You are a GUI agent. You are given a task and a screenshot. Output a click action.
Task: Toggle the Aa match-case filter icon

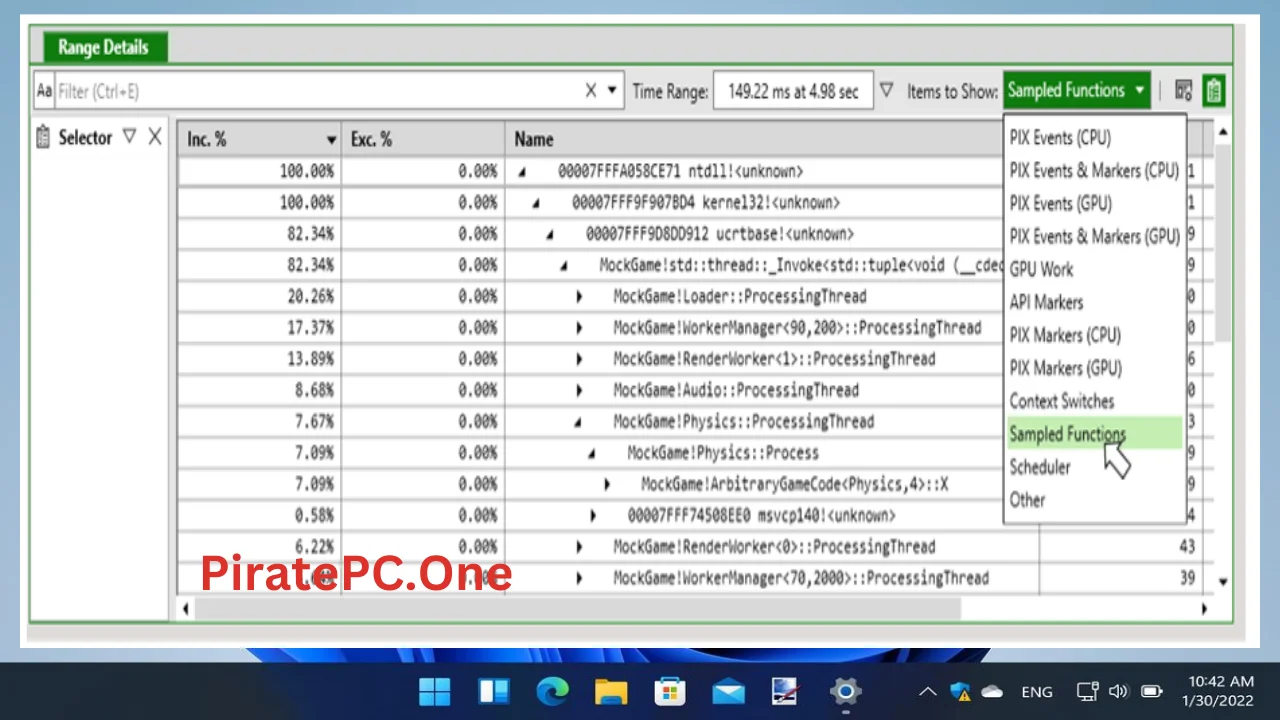pos(44,91)
